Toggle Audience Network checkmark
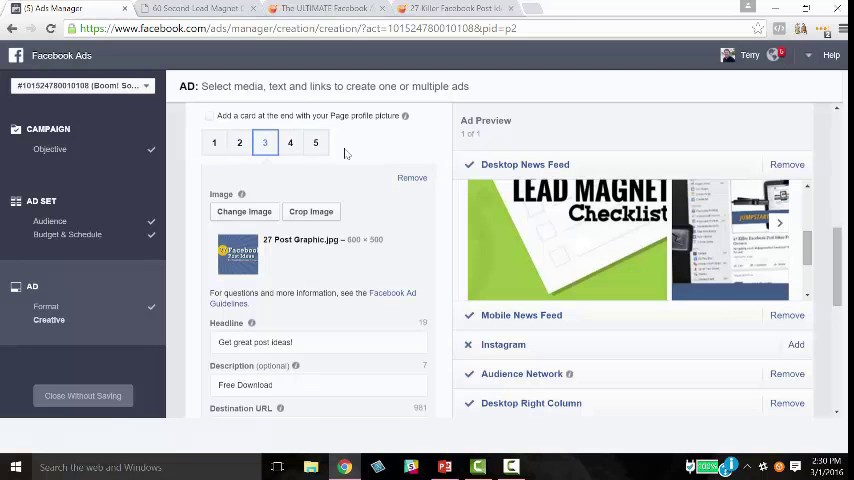The image size is (854, 480). 469,374
